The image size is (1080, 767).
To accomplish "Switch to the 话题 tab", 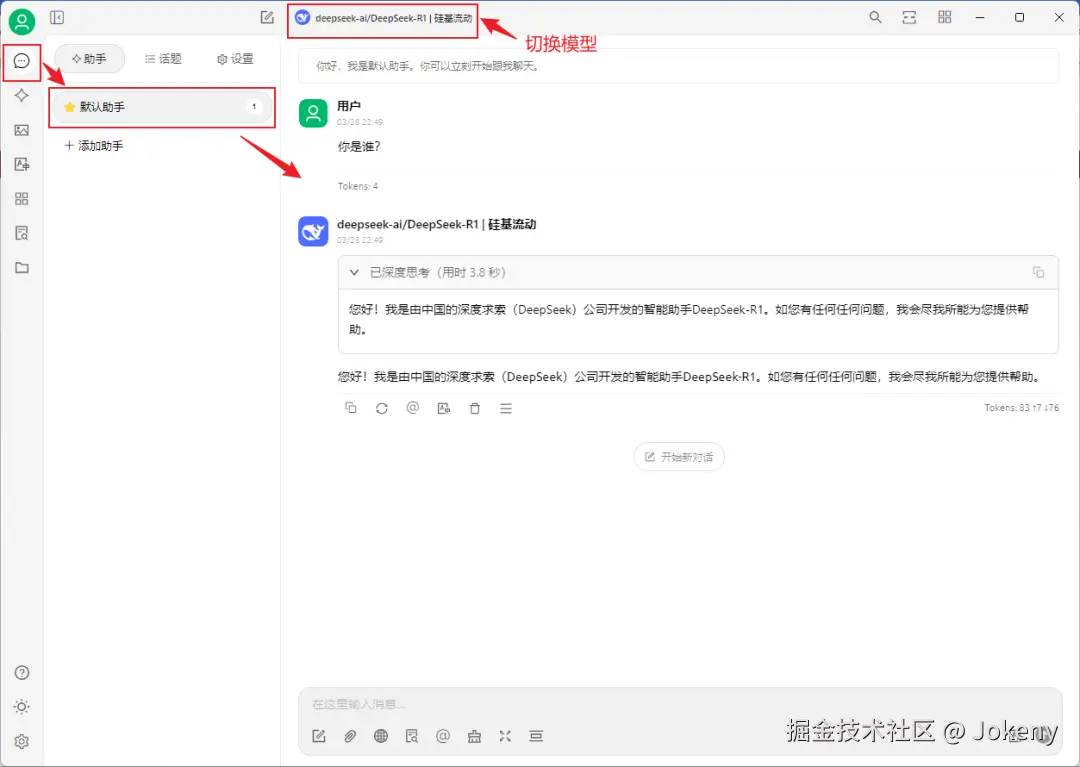I will click(x=163, y=59).
